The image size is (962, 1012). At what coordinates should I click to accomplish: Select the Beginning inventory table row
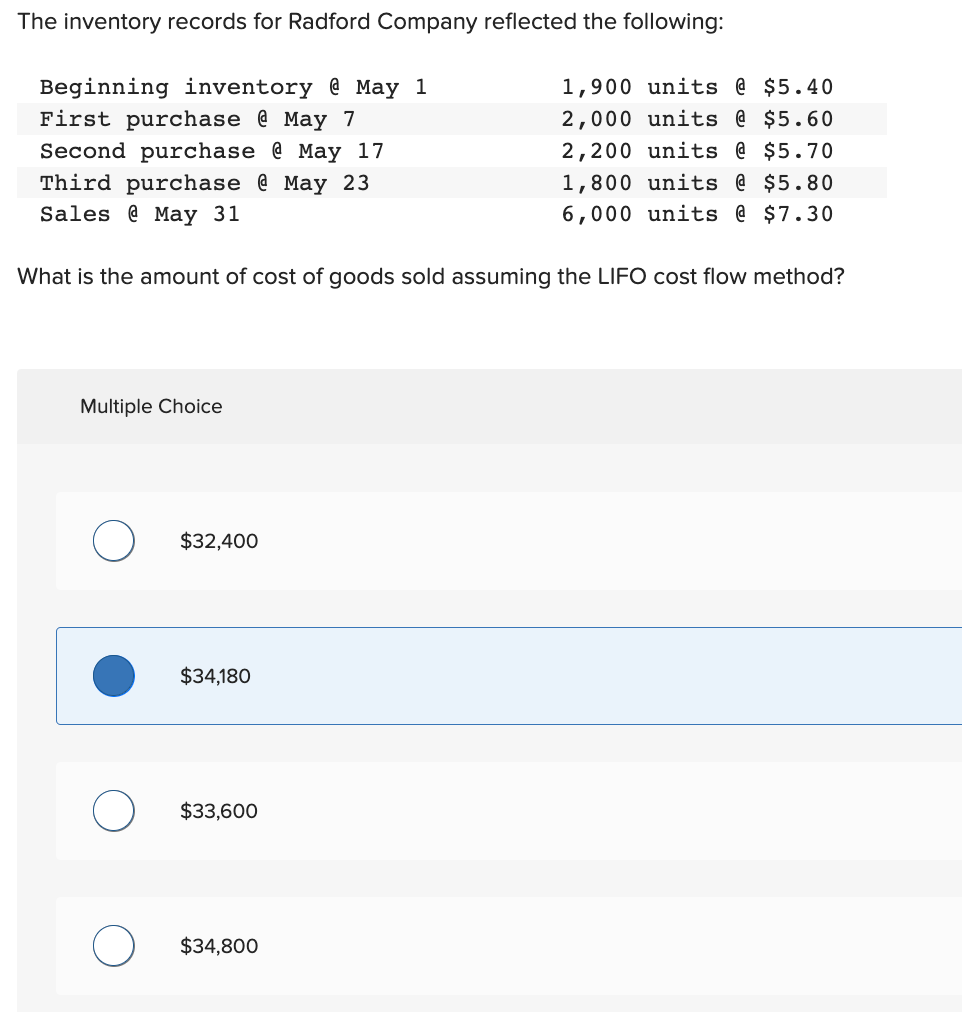click(450, 87)
